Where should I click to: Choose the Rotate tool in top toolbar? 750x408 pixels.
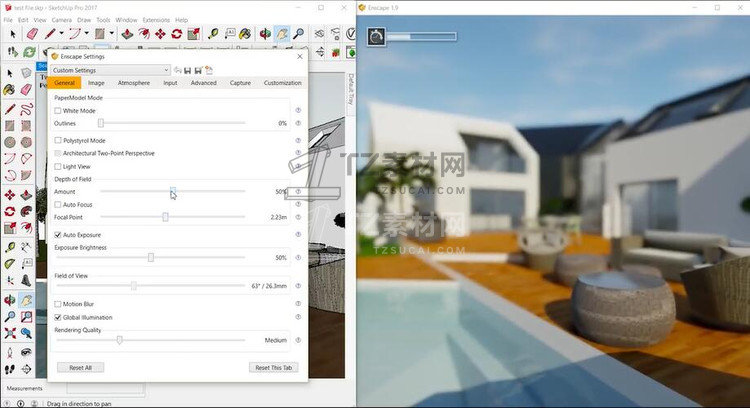coord(176,34)
